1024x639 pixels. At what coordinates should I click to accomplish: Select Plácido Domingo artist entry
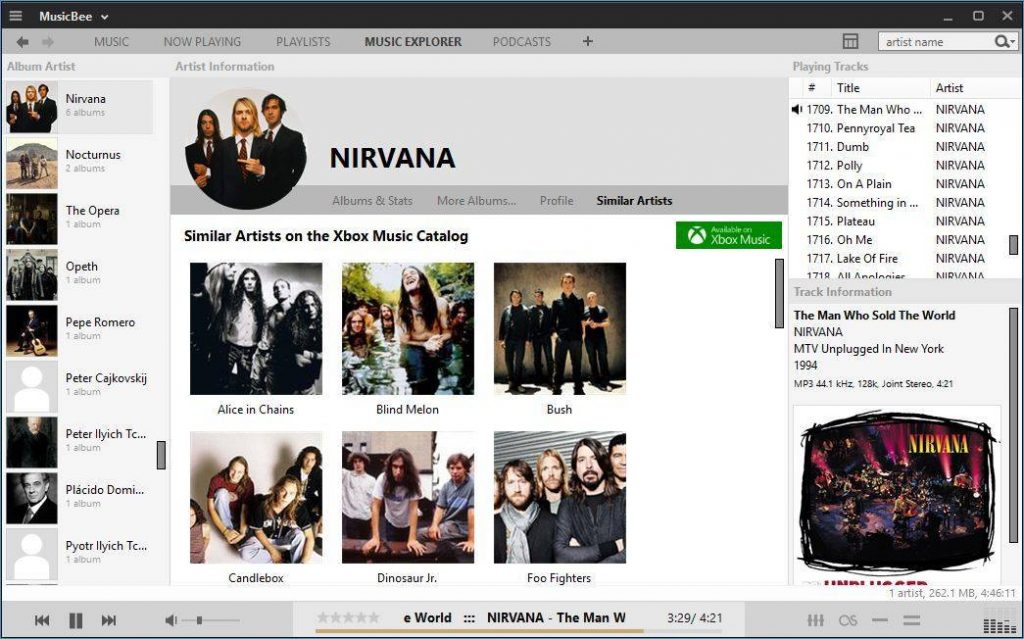pos(79,498)
